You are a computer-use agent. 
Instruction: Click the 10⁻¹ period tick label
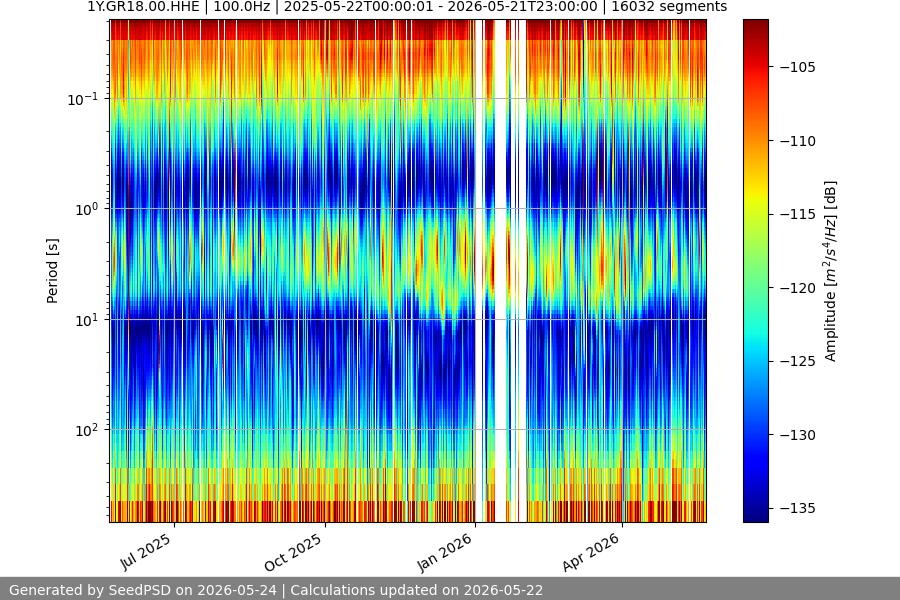[82, 99]
